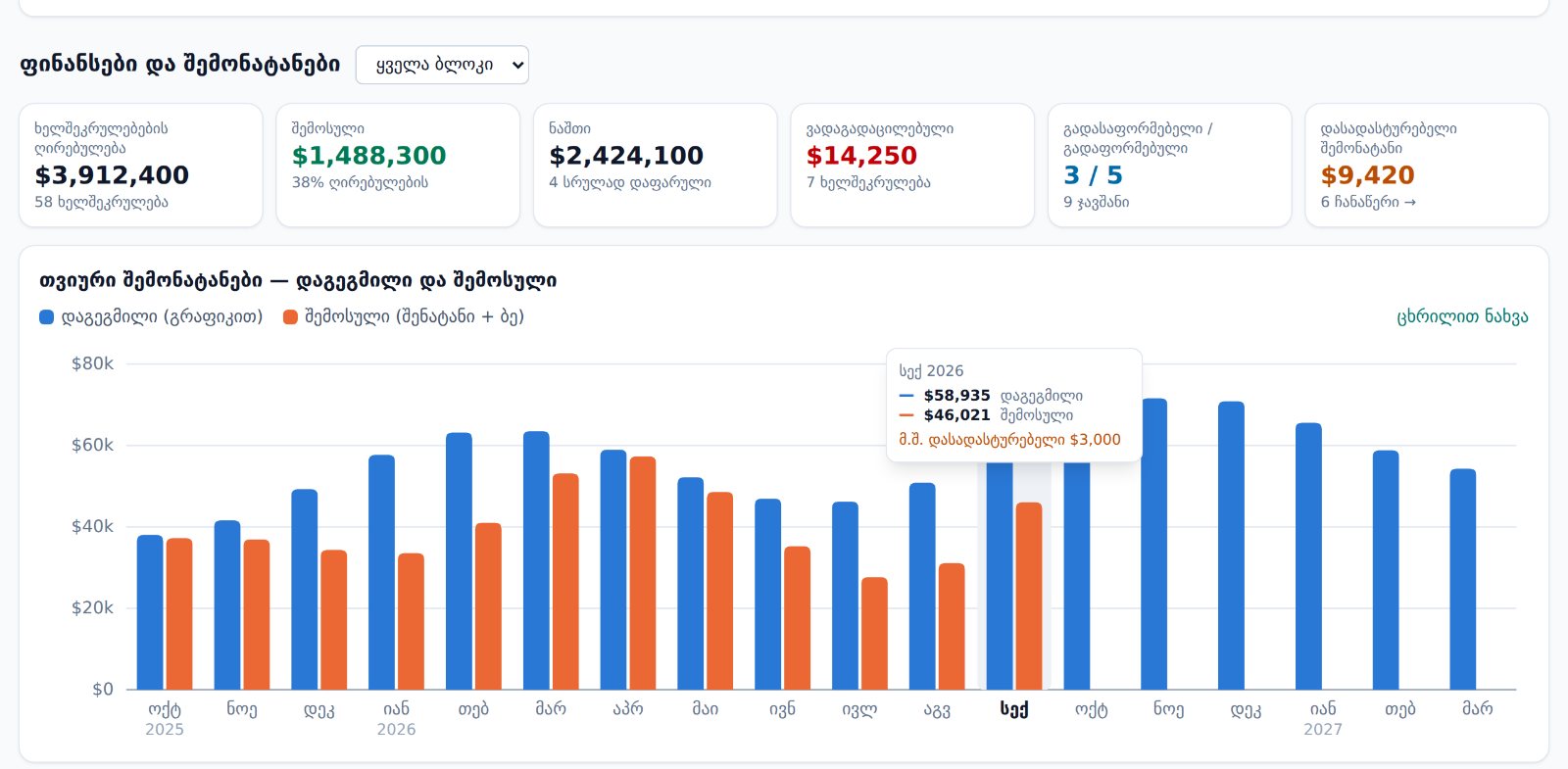
Task: Click the blue planned bar for June 2026
Action: pos(768,595)
